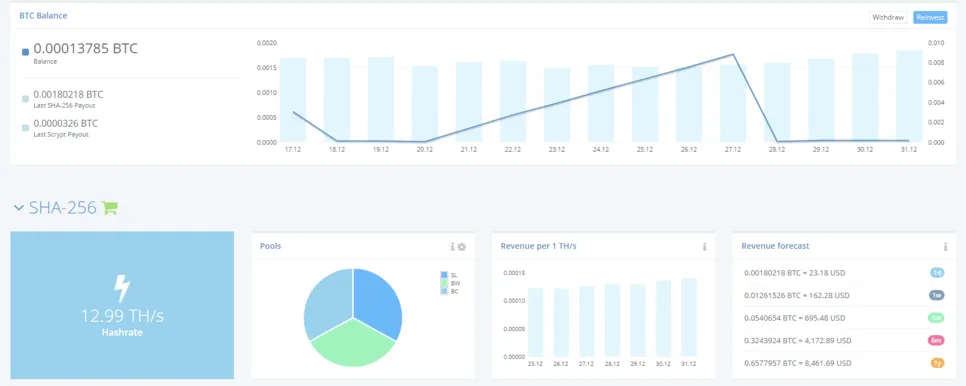Click the 4,172.89 USD forecast row
The width and height of the screenshot is (966, 386).
click(845, 340)
